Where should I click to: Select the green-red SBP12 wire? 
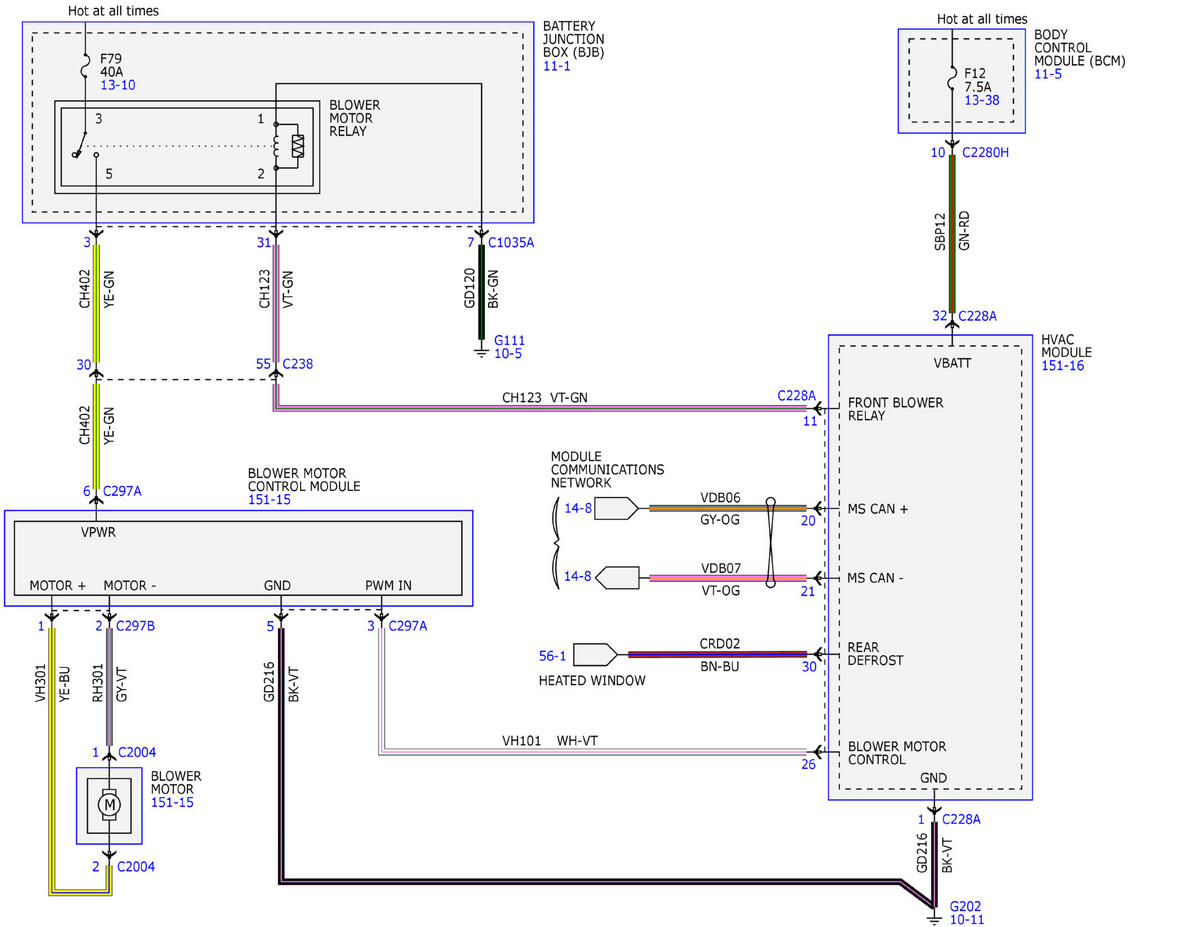point(952,233)
